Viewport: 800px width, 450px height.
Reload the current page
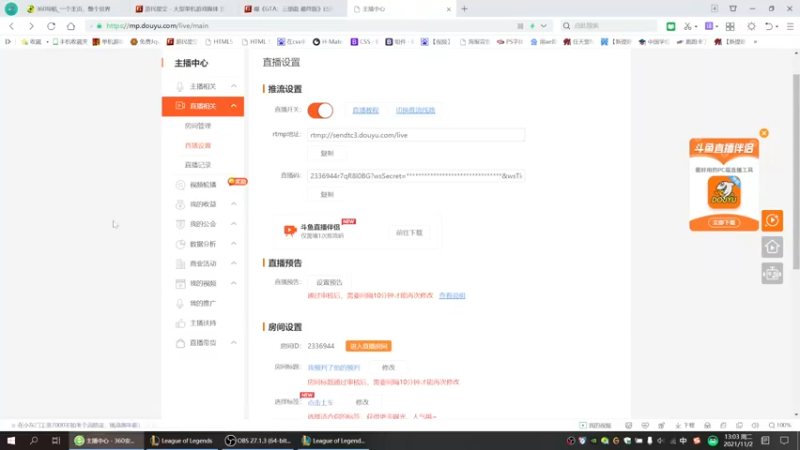(51, 26)
